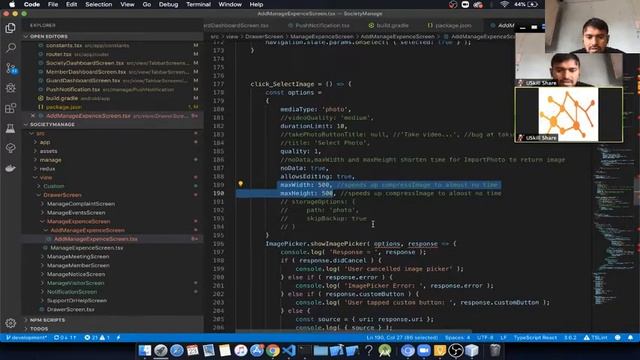Image resolution: width=640 pixels, height=360 pixels.
Task: Click the Wi-Fi icon in macOS menu bar
Action: pyautogui.click(x=504, y=4)
